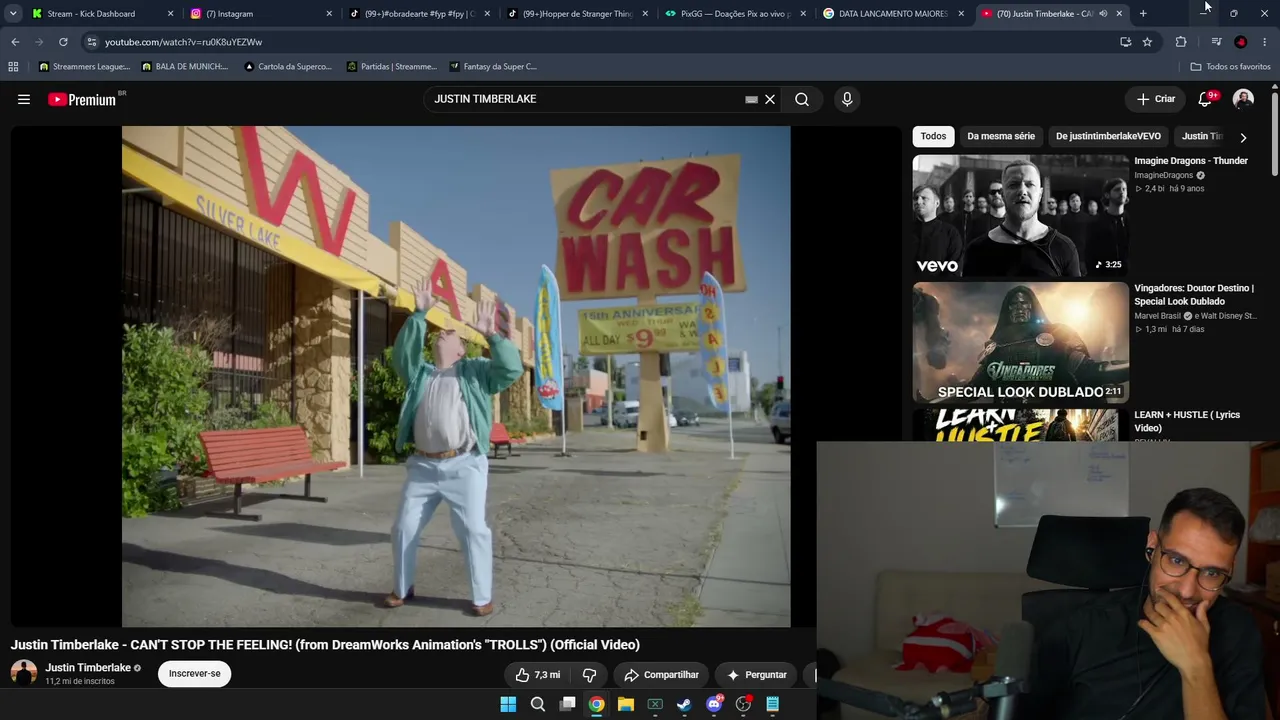Open File Explorer from the taskbar
The height and width of the screenshot is (720, 1280).
(x=626, y=704)
